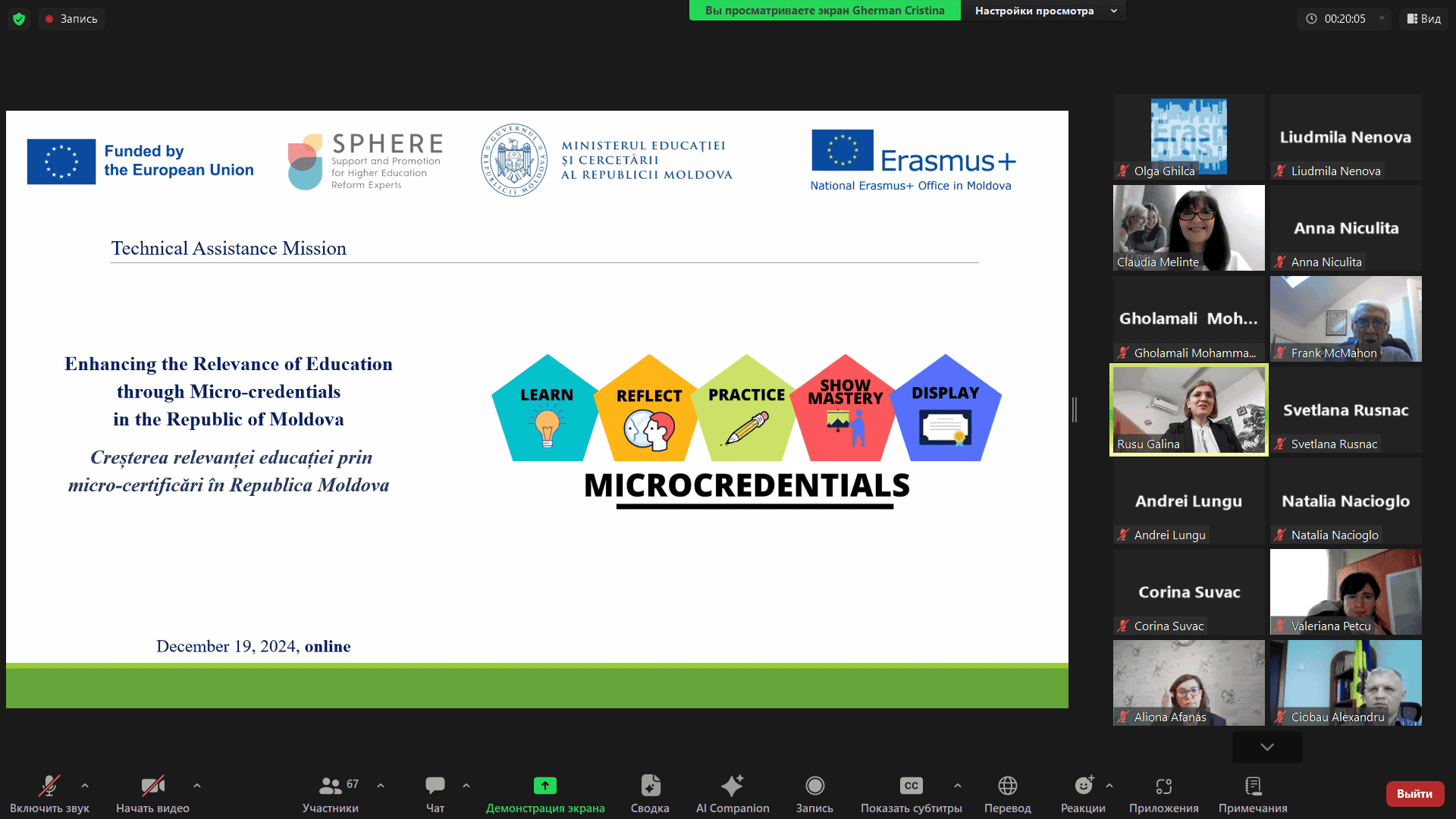
Task: Expand participant gallery down chevron
Action: 1267,747
